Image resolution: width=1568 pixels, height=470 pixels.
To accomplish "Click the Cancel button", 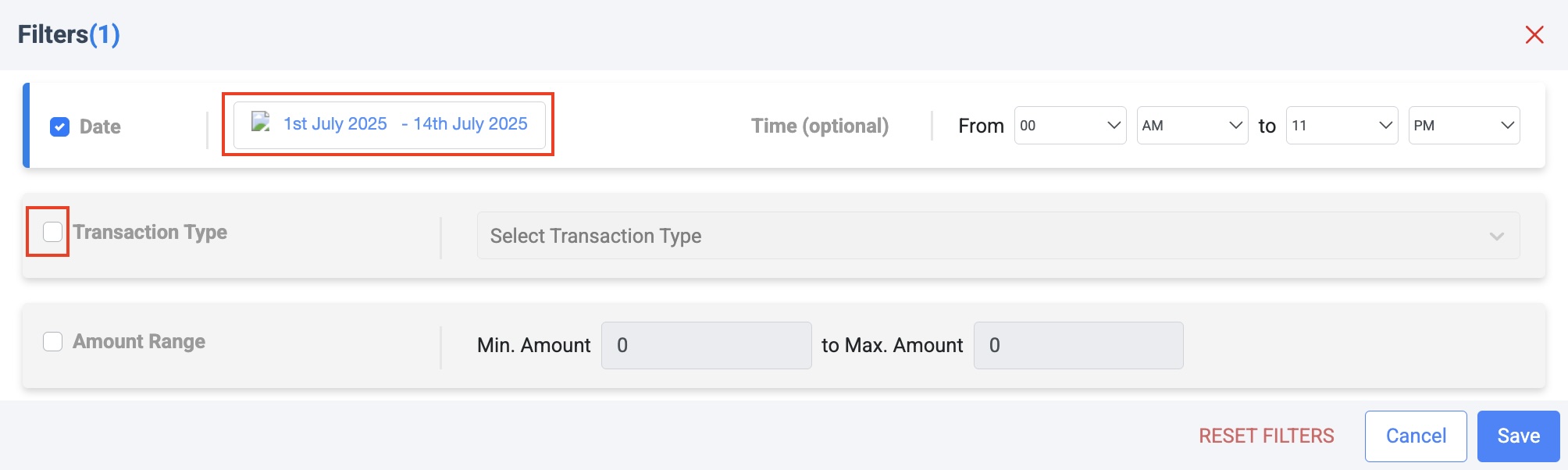I will click(1415, 436).
